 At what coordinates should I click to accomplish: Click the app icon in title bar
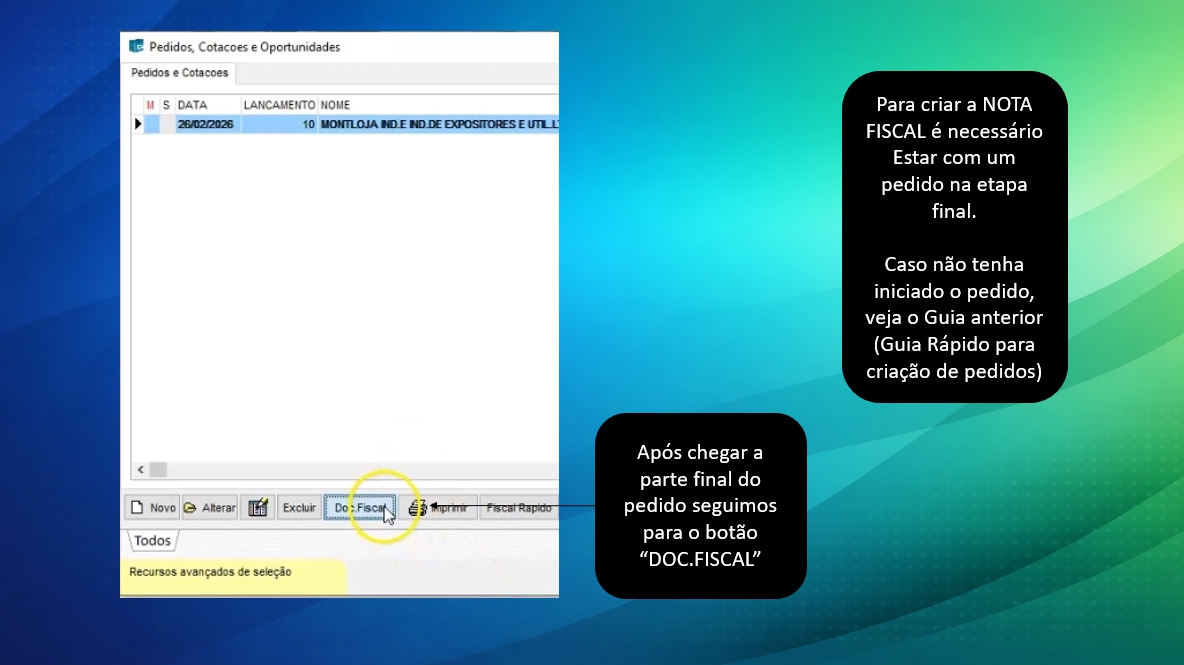tap(136, 47)
